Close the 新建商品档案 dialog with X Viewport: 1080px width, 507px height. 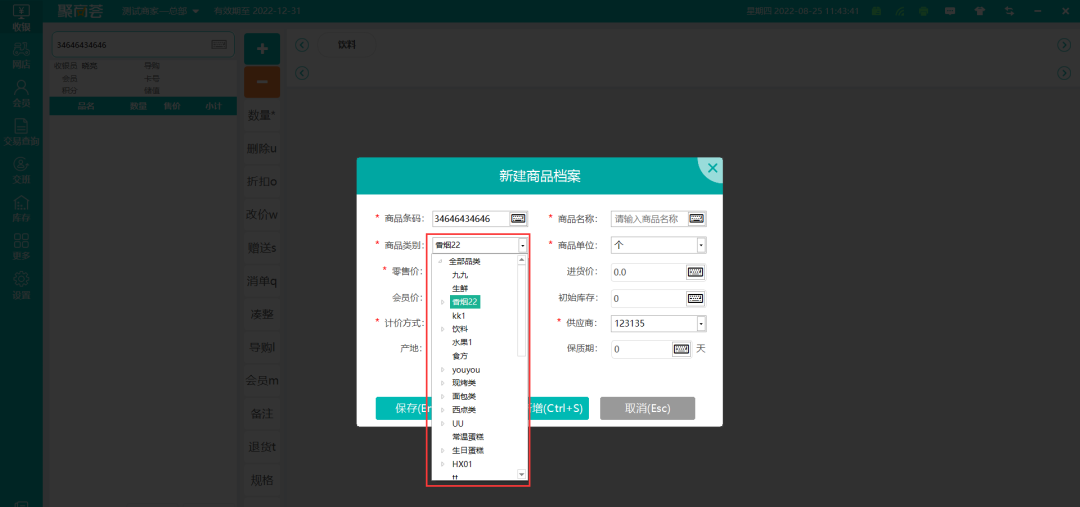712,169
